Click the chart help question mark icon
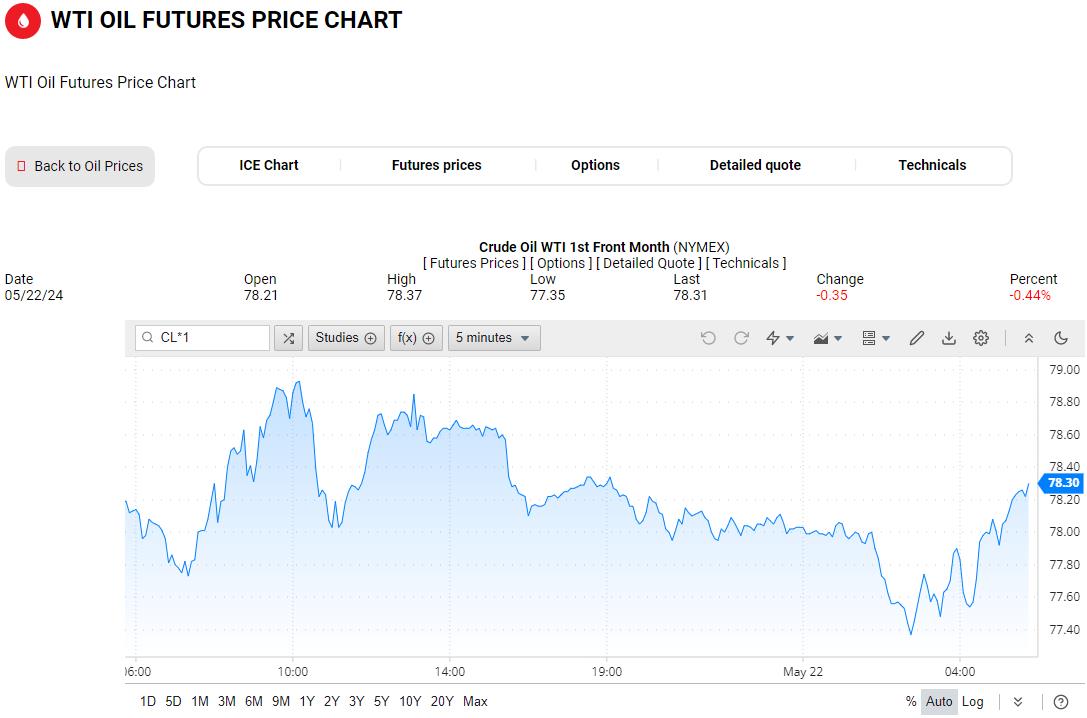This screenshot has height=718, width=1087. pos(1060,702)
